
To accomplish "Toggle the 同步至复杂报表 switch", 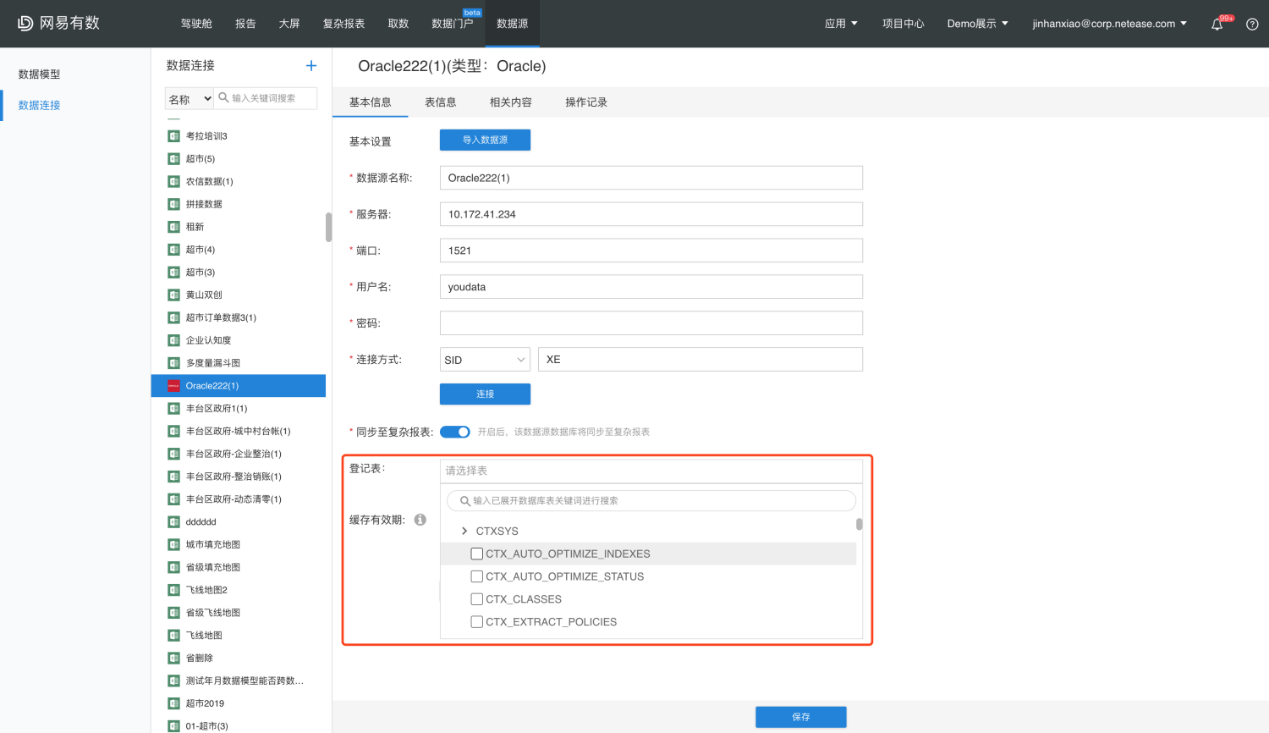I will [x=455, y=432].
